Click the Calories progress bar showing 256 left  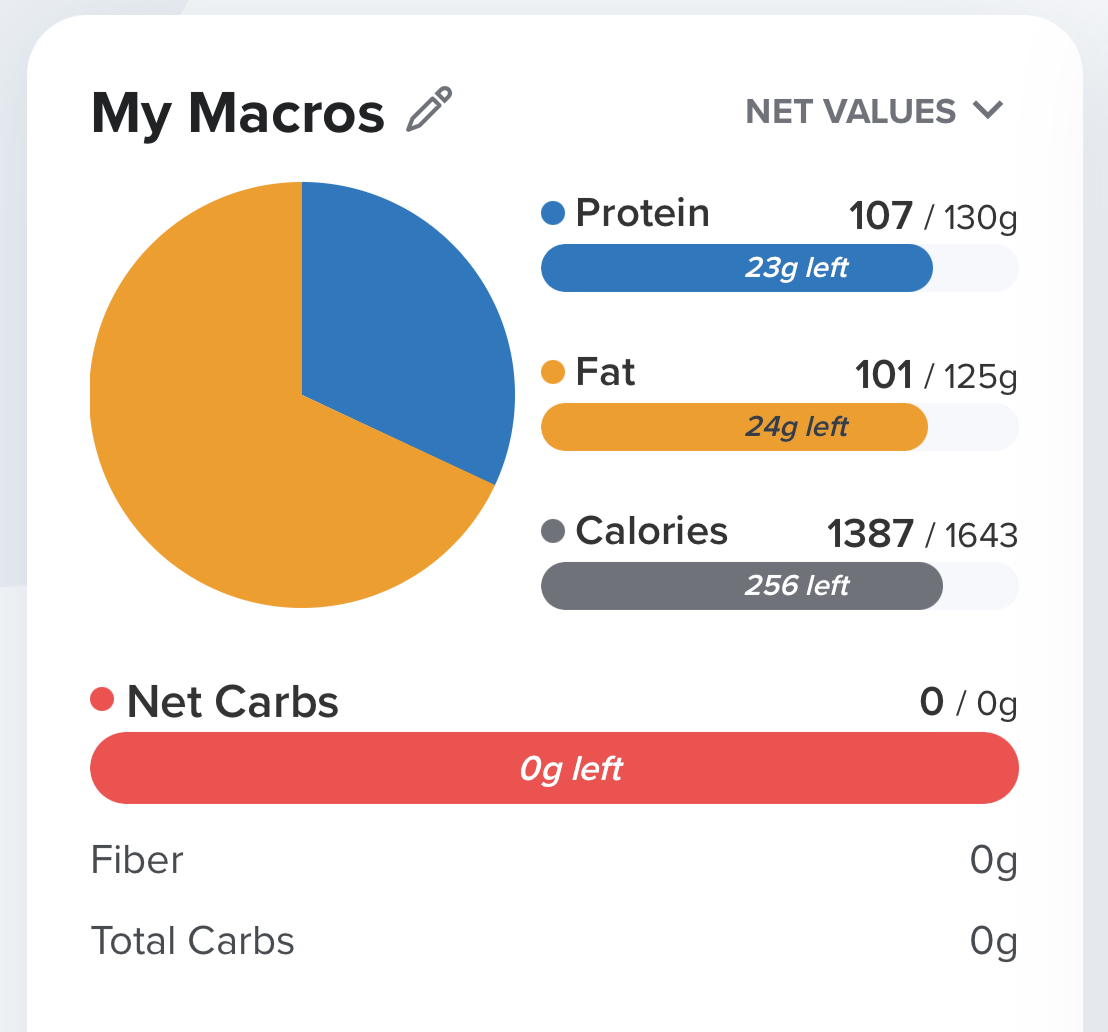coord(741,586)
